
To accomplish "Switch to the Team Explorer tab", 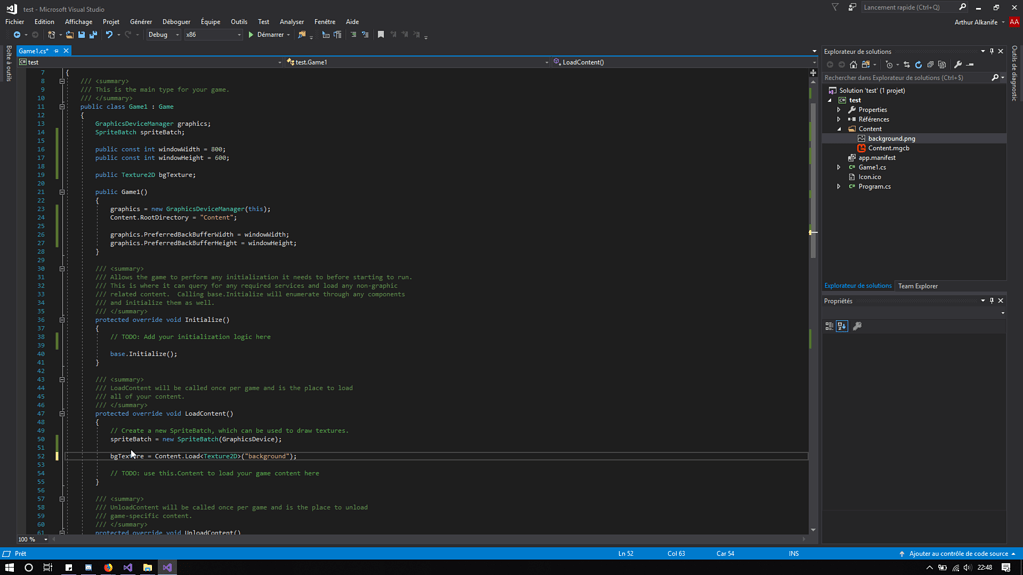I will click(x=917, y=286).
